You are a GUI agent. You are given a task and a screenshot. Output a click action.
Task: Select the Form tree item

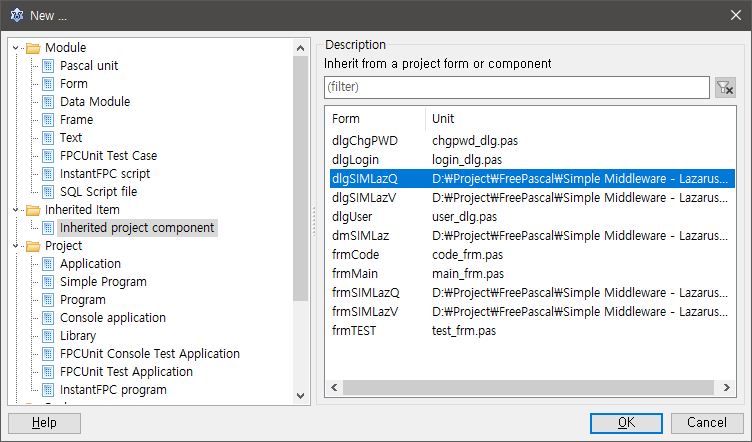click(74, 84)
